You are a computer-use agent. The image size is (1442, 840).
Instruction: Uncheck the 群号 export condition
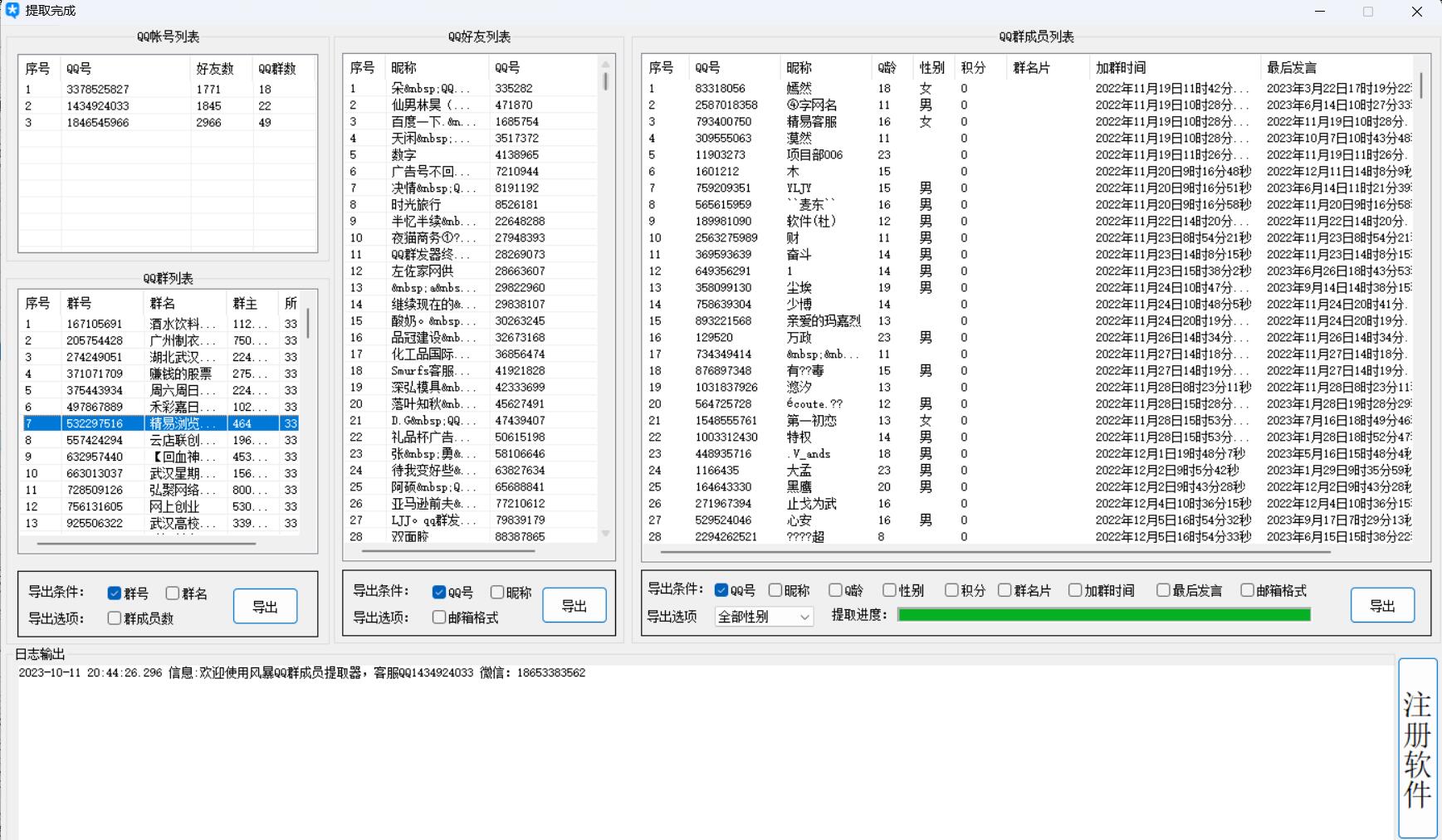click(115, 593)
